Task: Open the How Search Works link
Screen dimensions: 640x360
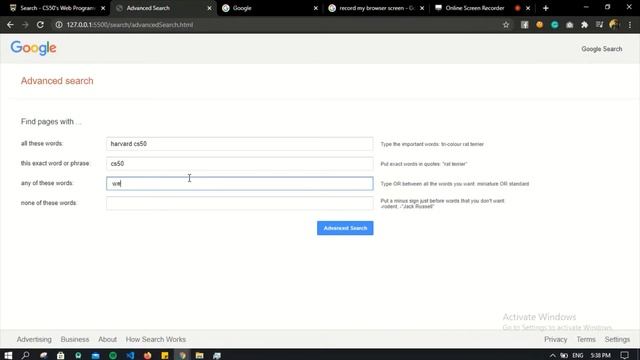Action: (x=156, y=339)
